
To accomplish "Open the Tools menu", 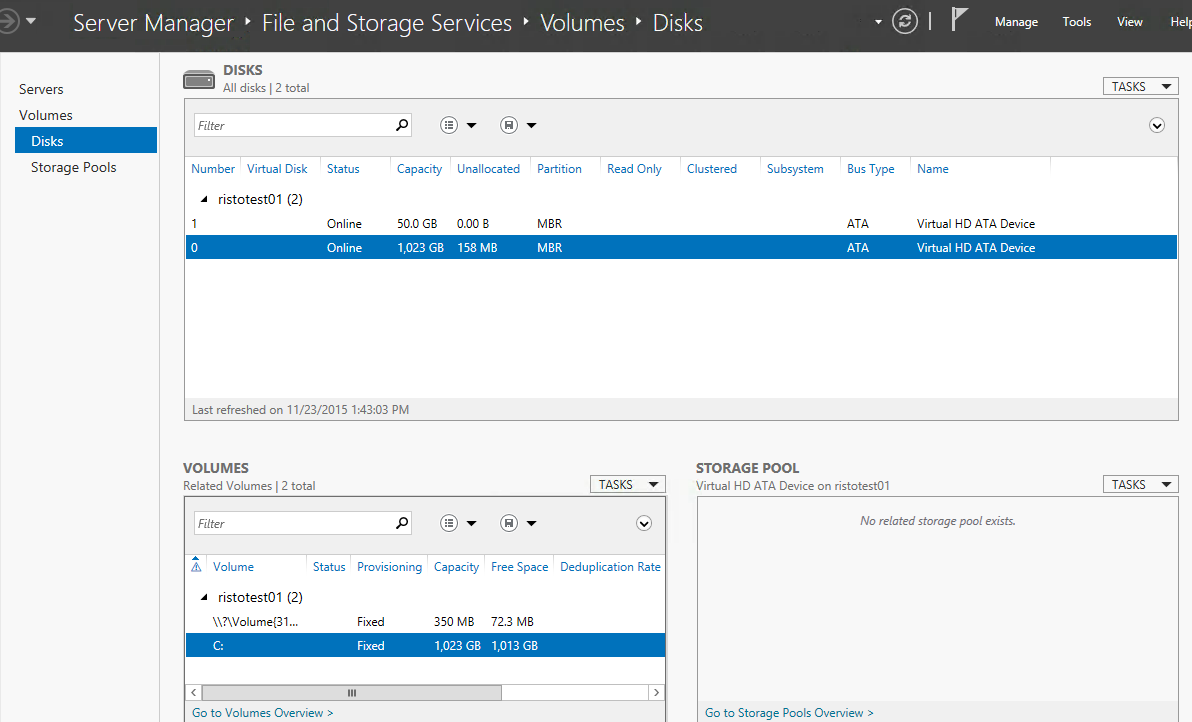I will [x=1076, y=21].
